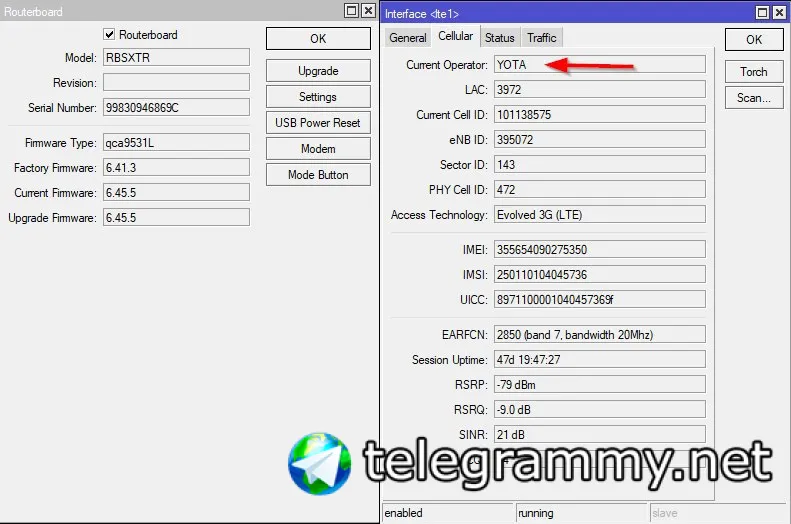Image resolution: width=791 pixels, height=524 pixels.
Task: Click the UICC field
Action: click(x=600, y=300)
